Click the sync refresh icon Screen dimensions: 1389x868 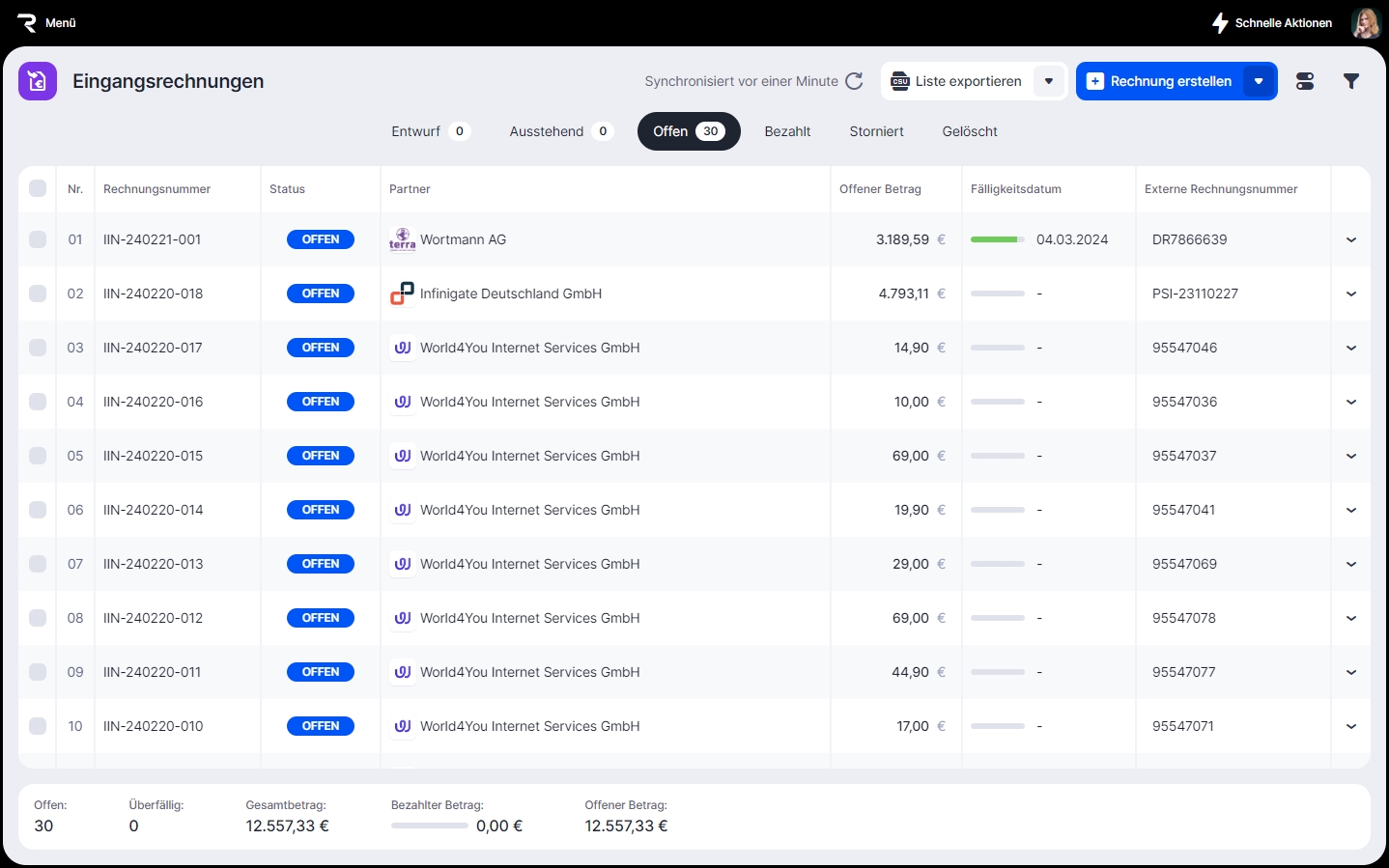point(854,81)
